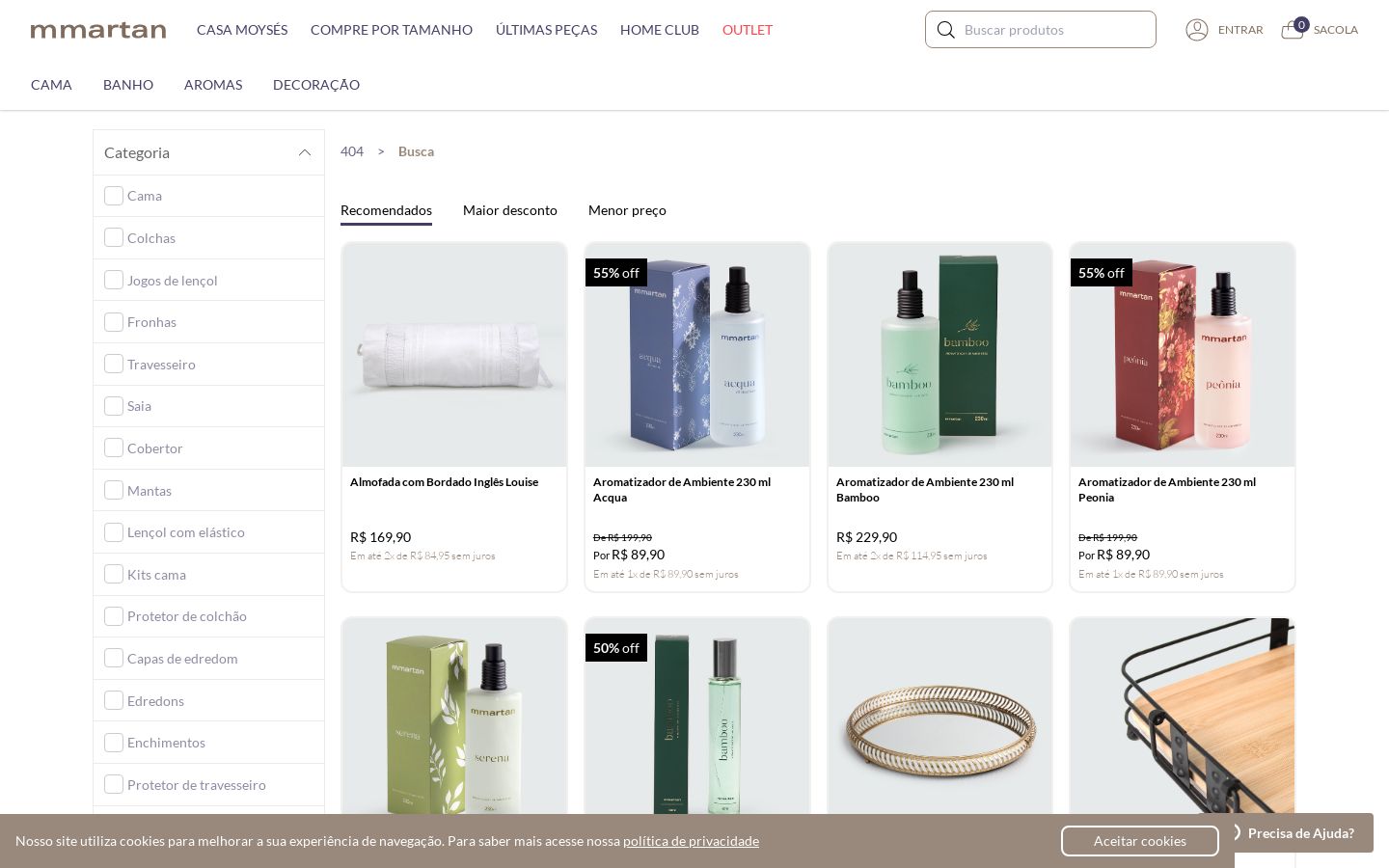The height and width of the screenshot is (868, 1389).
Task: Enable Protetor de colchão filter
Action: click(x=114, y=616)
